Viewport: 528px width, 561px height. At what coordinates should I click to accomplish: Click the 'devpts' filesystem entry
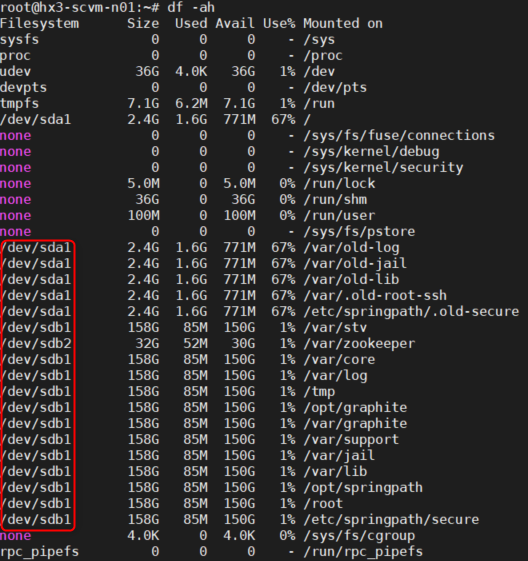pyautogui.click(x=24, y=88)
